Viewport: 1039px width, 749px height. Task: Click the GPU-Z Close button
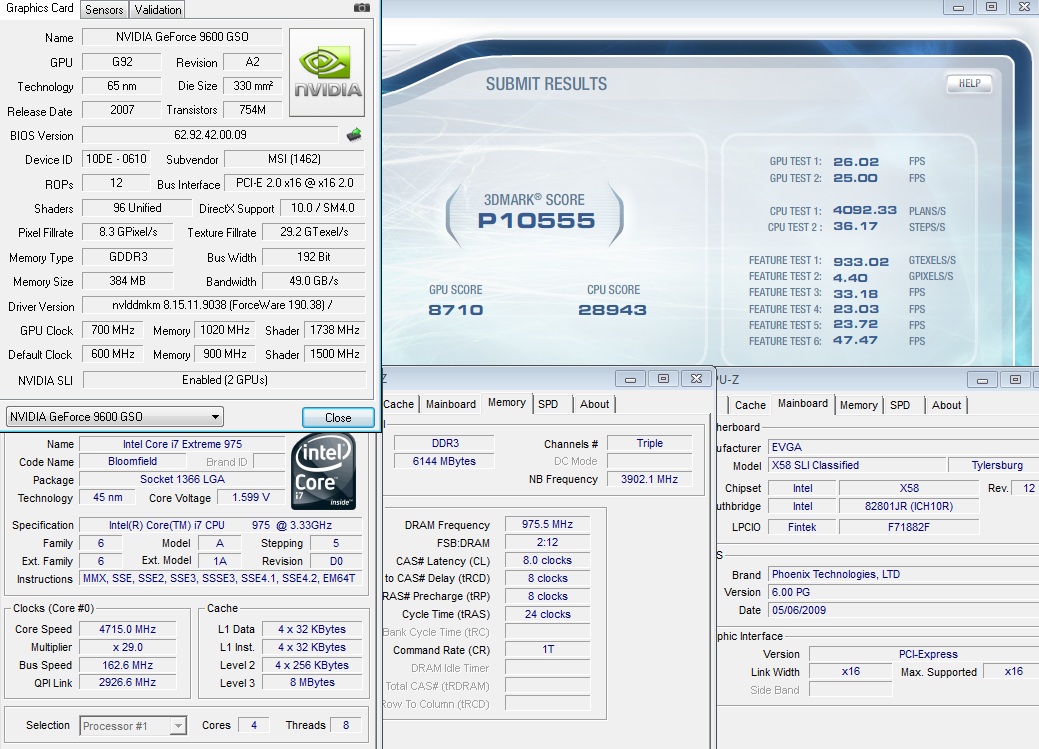click(338, 418)
